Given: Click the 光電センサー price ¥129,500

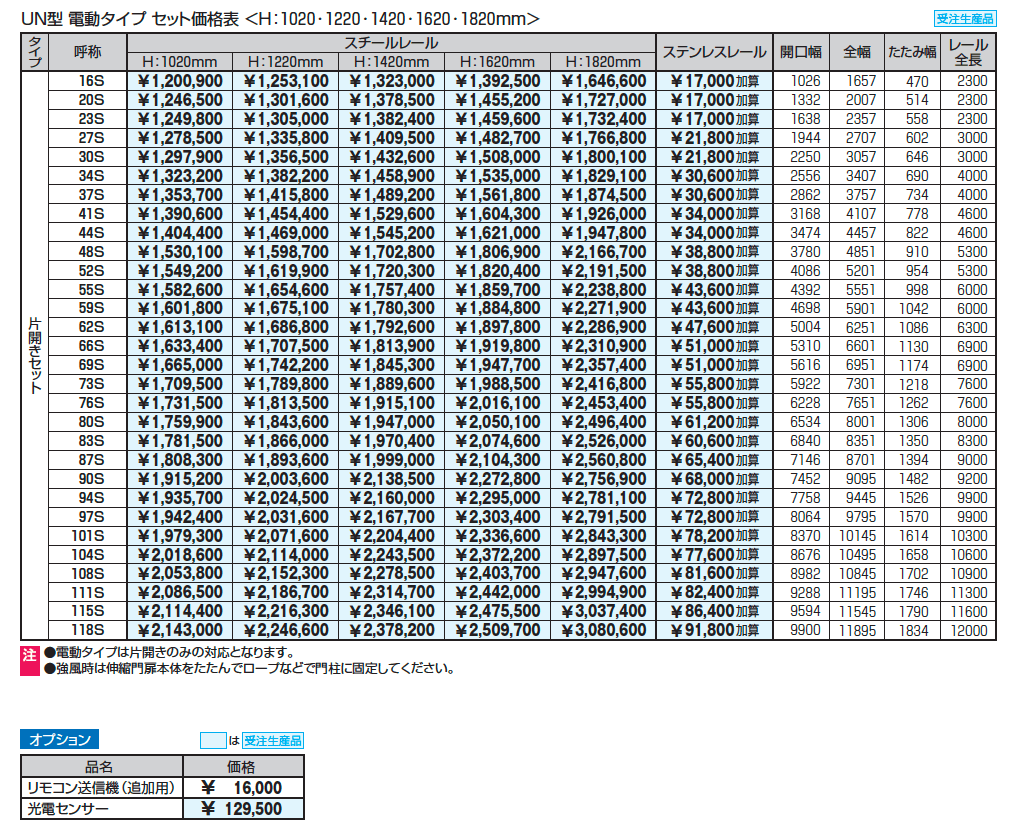Looking at the screenshot, I should pos(242,809).
